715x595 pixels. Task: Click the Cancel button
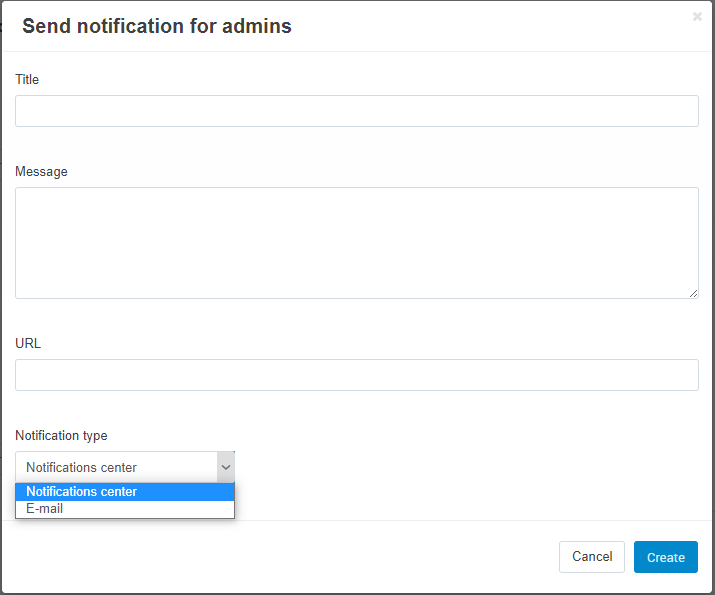click(591, 557)
